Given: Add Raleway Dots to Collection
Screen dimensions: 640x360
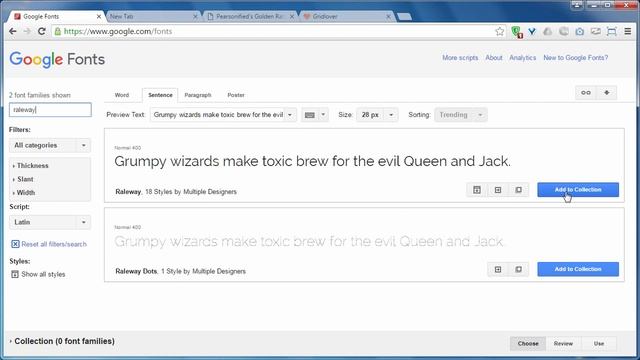Looking at the screenshot, I should 578,269.
